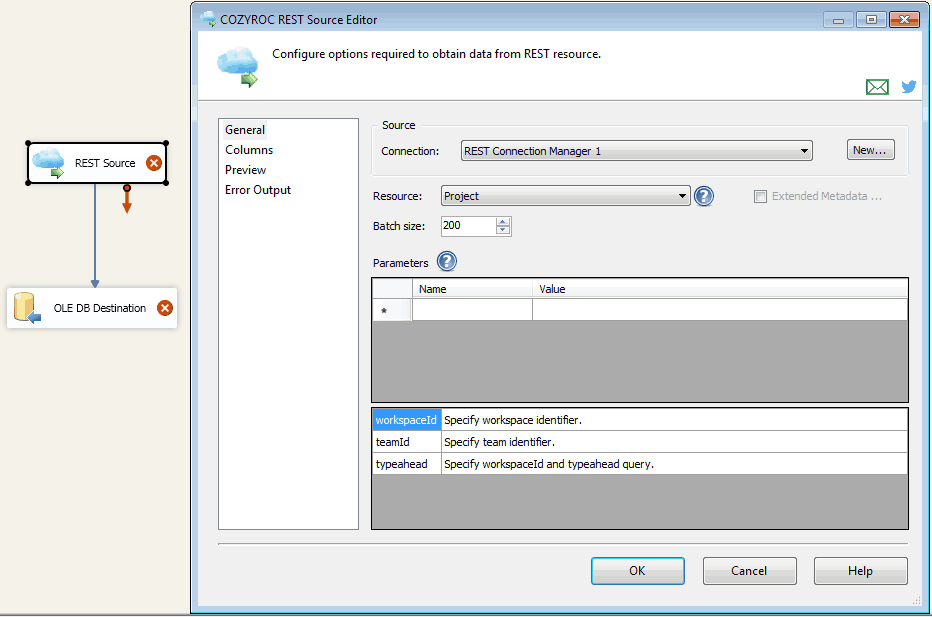
Task: Click OLE DB Destination error icon
Action: point(165,308)
